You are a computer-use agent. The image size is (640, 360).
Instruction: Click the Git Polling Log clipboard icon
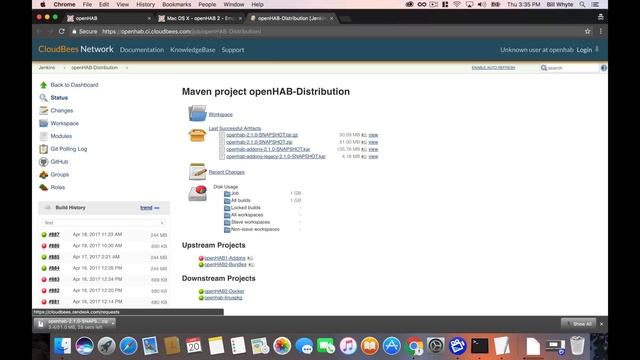tap(44, 149)
